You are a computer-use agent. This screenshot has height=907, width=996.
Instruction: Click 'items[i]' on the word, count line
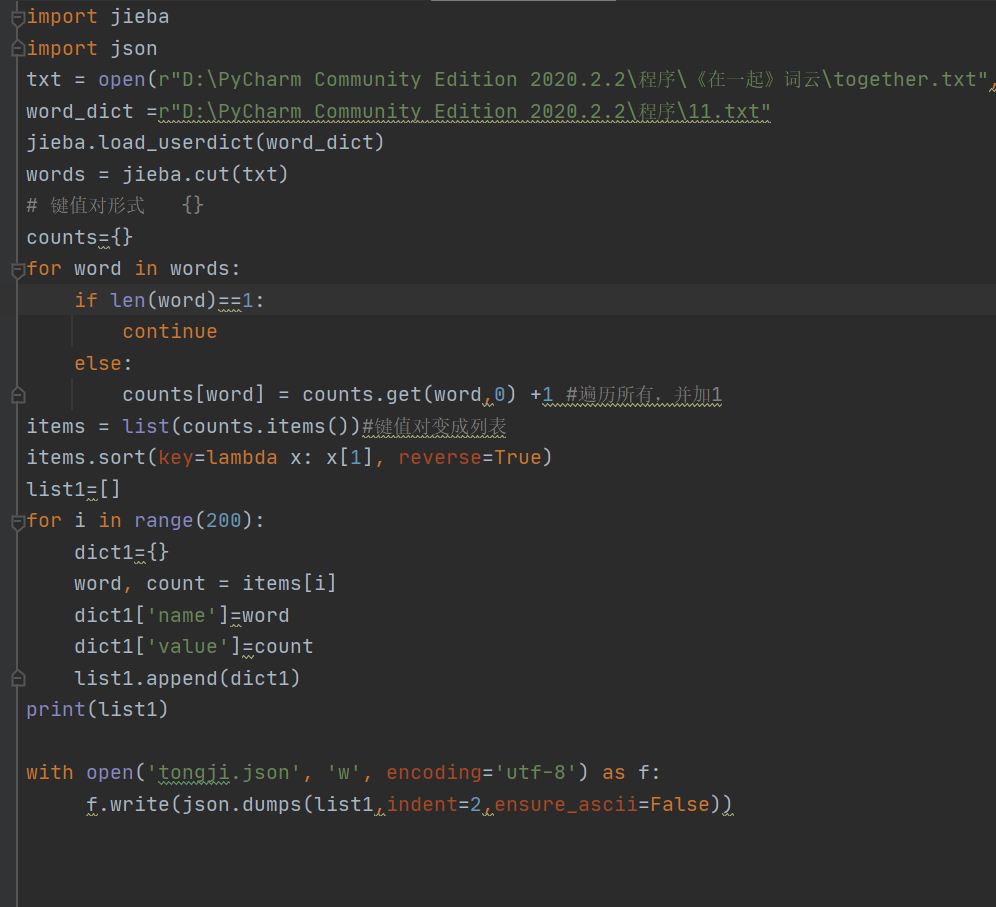point(289,583)
